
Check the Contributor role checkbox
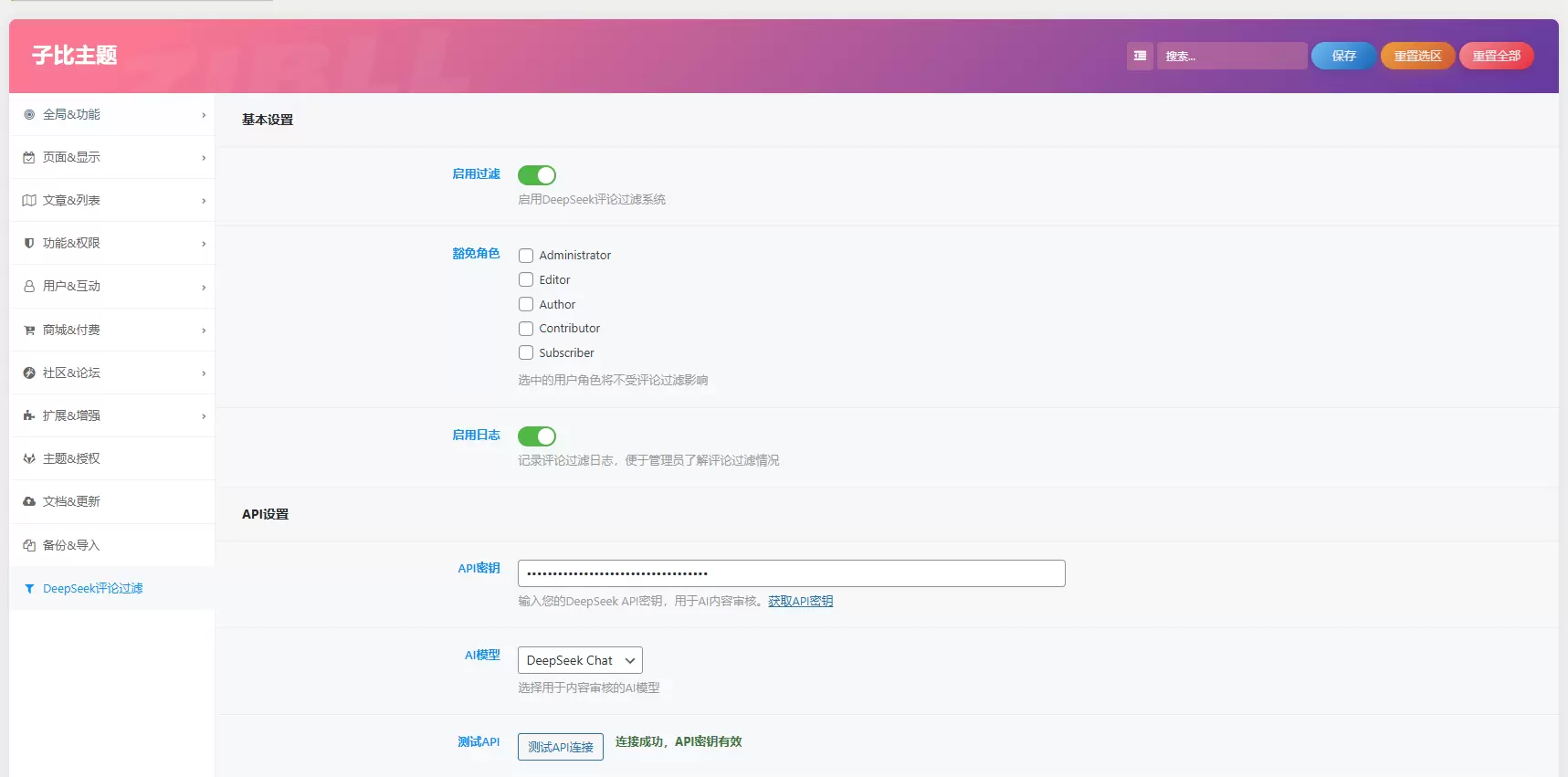point(526,329)
